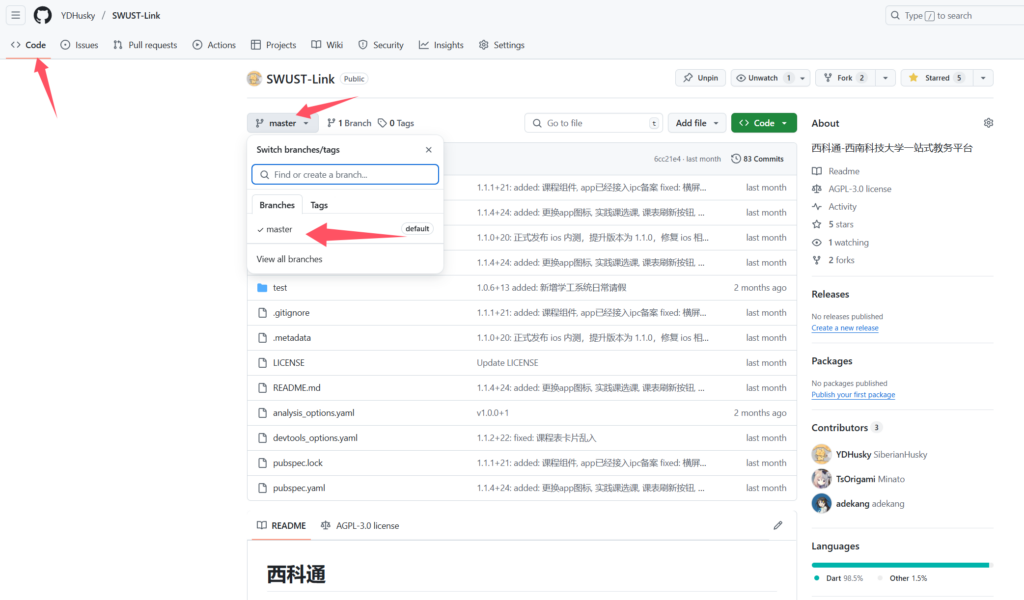Click the Find or create a branch field
This screenshot has height=600, width=1024.
345,175
